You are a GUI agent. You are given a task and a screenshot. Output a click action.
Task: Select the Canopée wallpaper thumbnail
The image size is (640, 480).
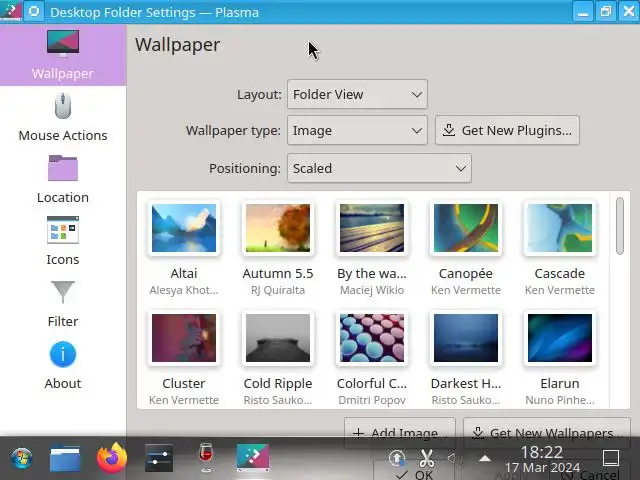click(x=466, y=228)
